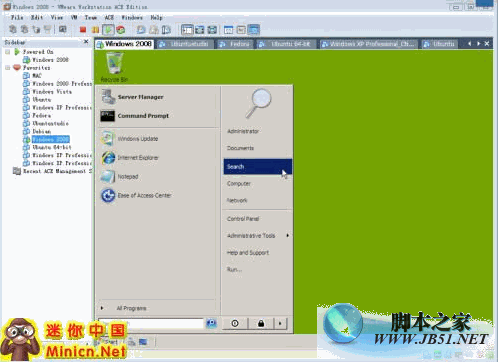
Task: Switch to Windows XP Professional tab
Action: click(x=369, y=44)
